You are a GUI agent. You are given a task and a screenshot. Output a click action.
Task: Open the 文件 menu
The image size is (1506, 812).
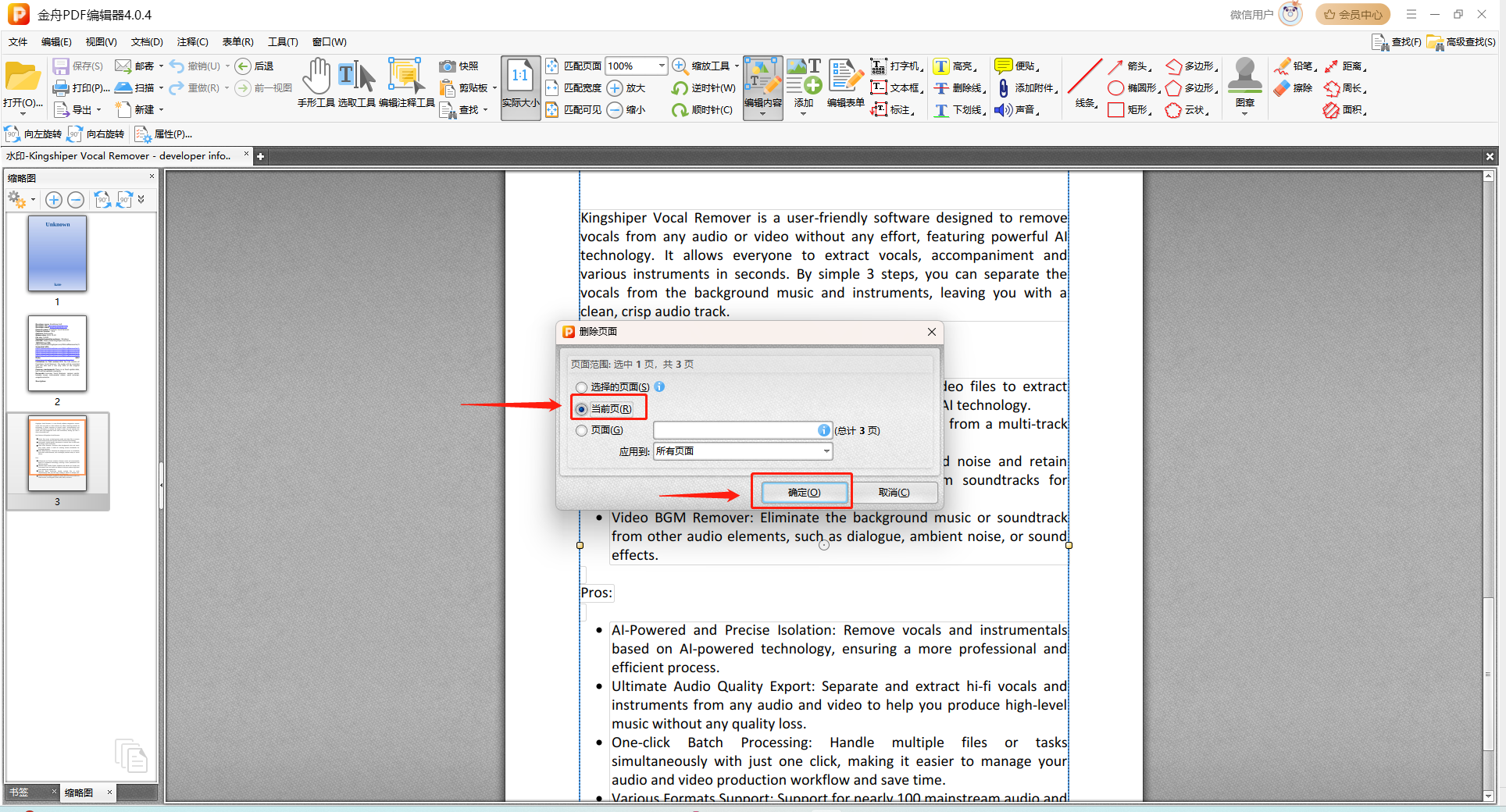click(18, 42)
